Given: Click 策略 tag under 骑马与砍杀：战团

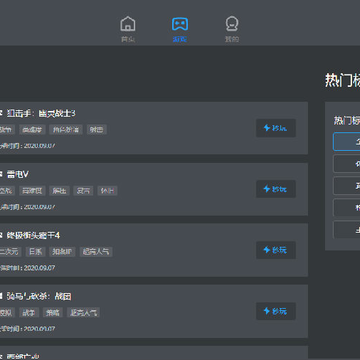Looking at the screenshot, I should click(x=53, y=313).
